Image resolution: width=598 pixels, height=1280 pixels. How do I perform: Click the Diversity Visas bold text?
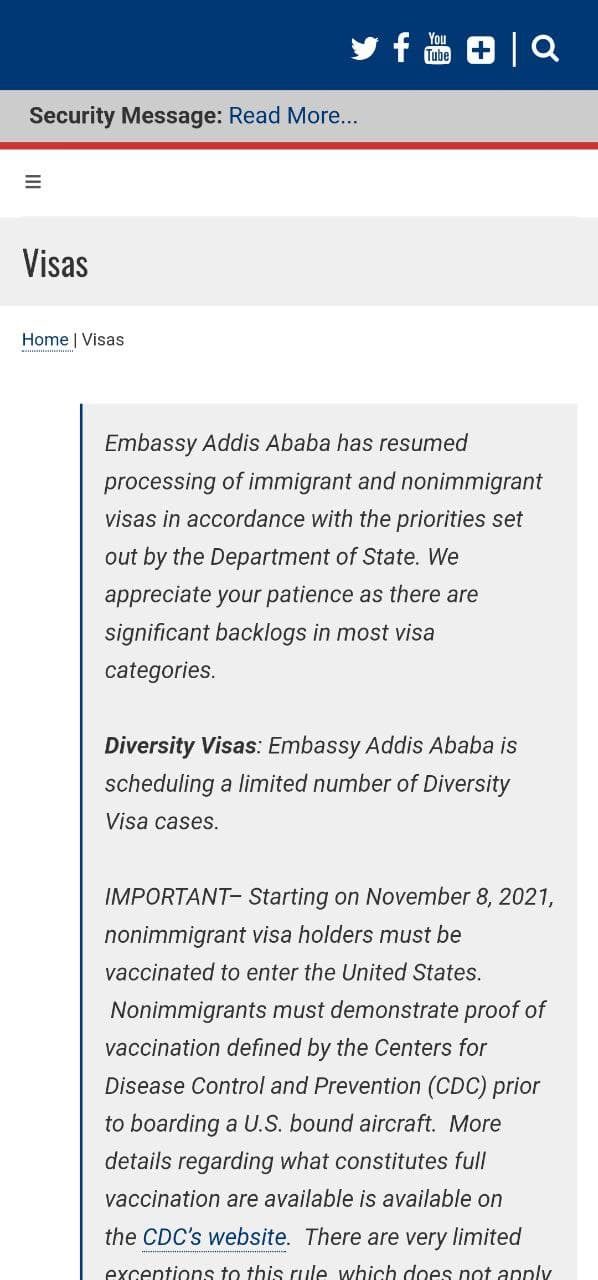(180, 746)
